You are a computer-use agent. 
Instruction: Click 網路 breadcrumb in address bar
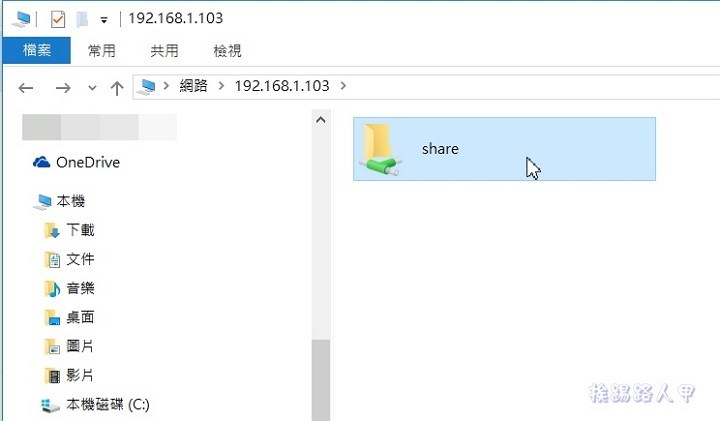point(193,85)
